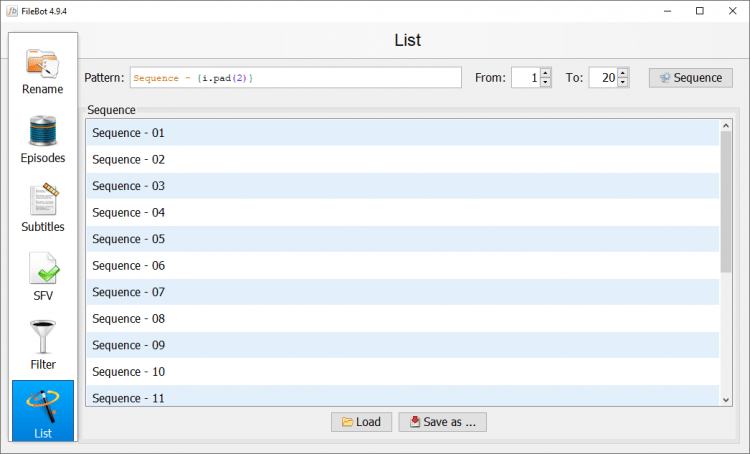Select row "Sequence - 04"
Screen dimensions: 750x454
point(403,212)
